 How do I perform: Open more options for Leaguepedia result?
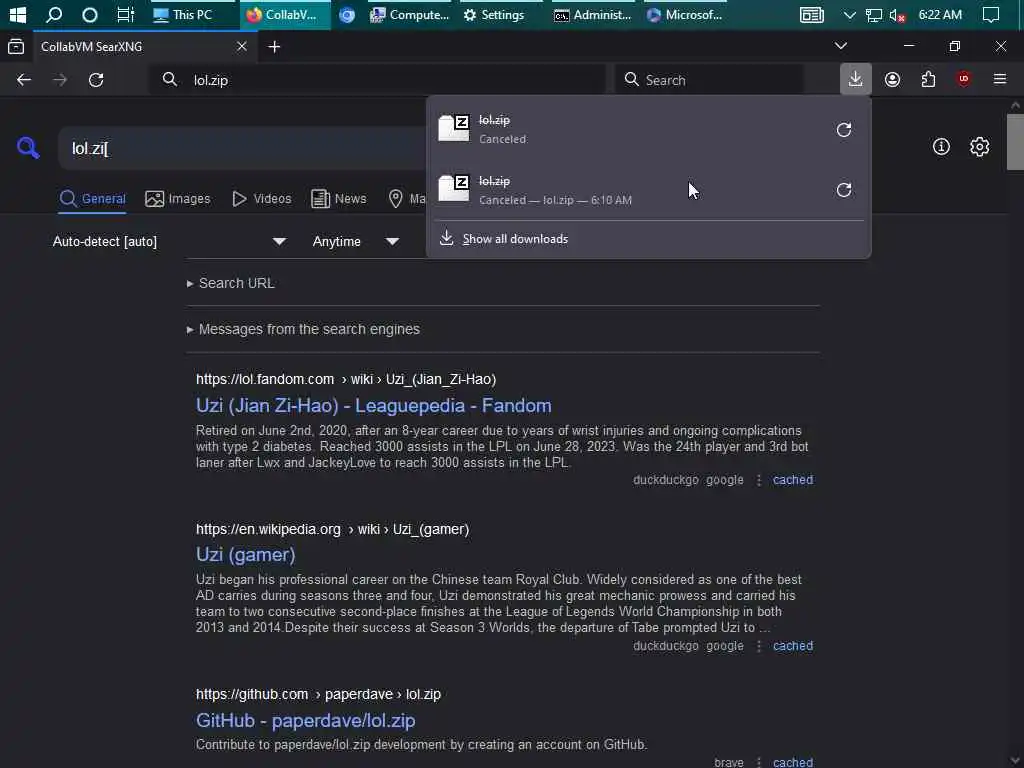coord(758,480)
